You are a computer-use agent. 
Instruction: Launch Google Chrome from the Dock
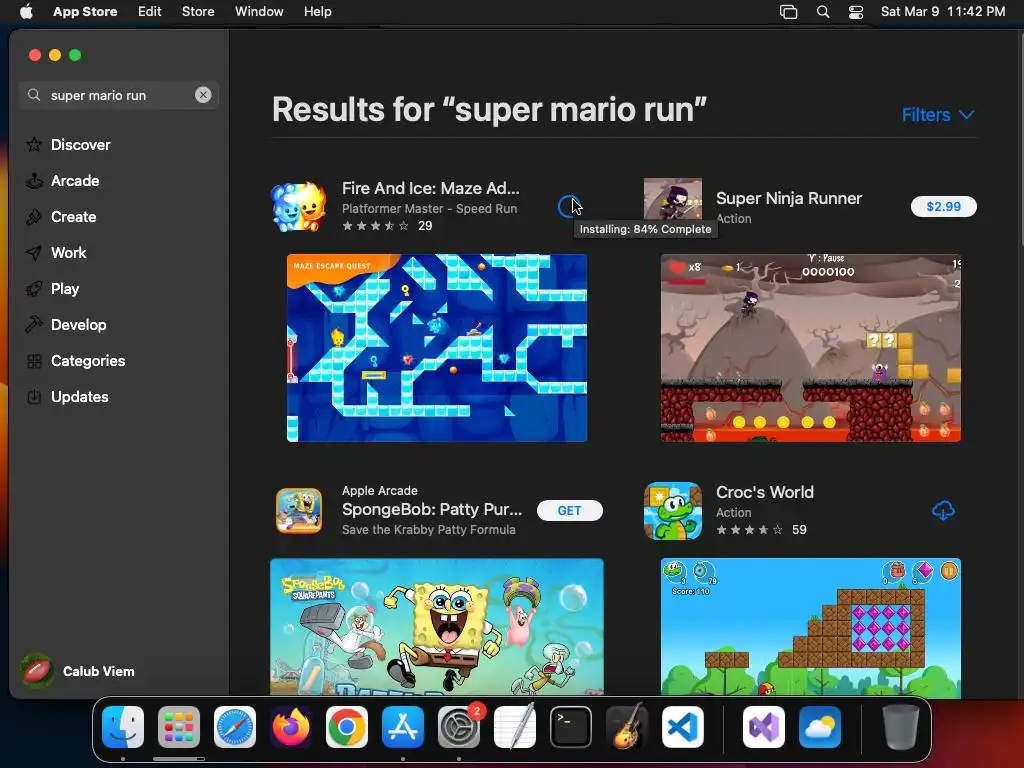pos(347,727)
